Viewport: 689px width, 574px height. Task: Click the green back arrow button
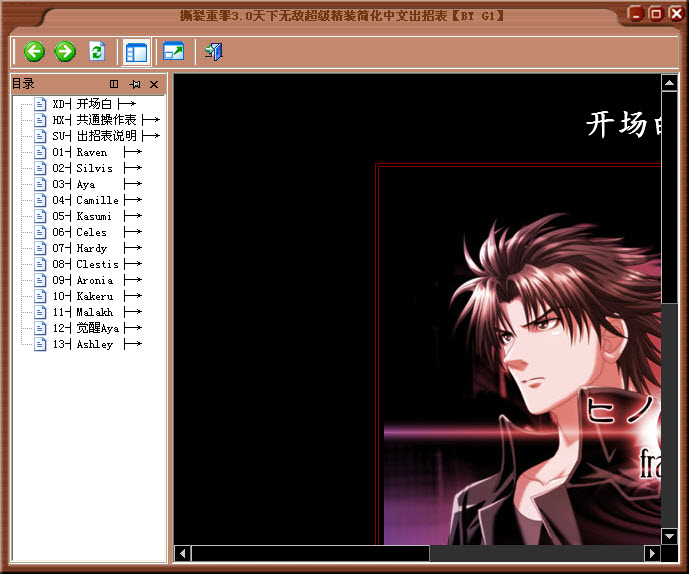(x=34, y=52)
